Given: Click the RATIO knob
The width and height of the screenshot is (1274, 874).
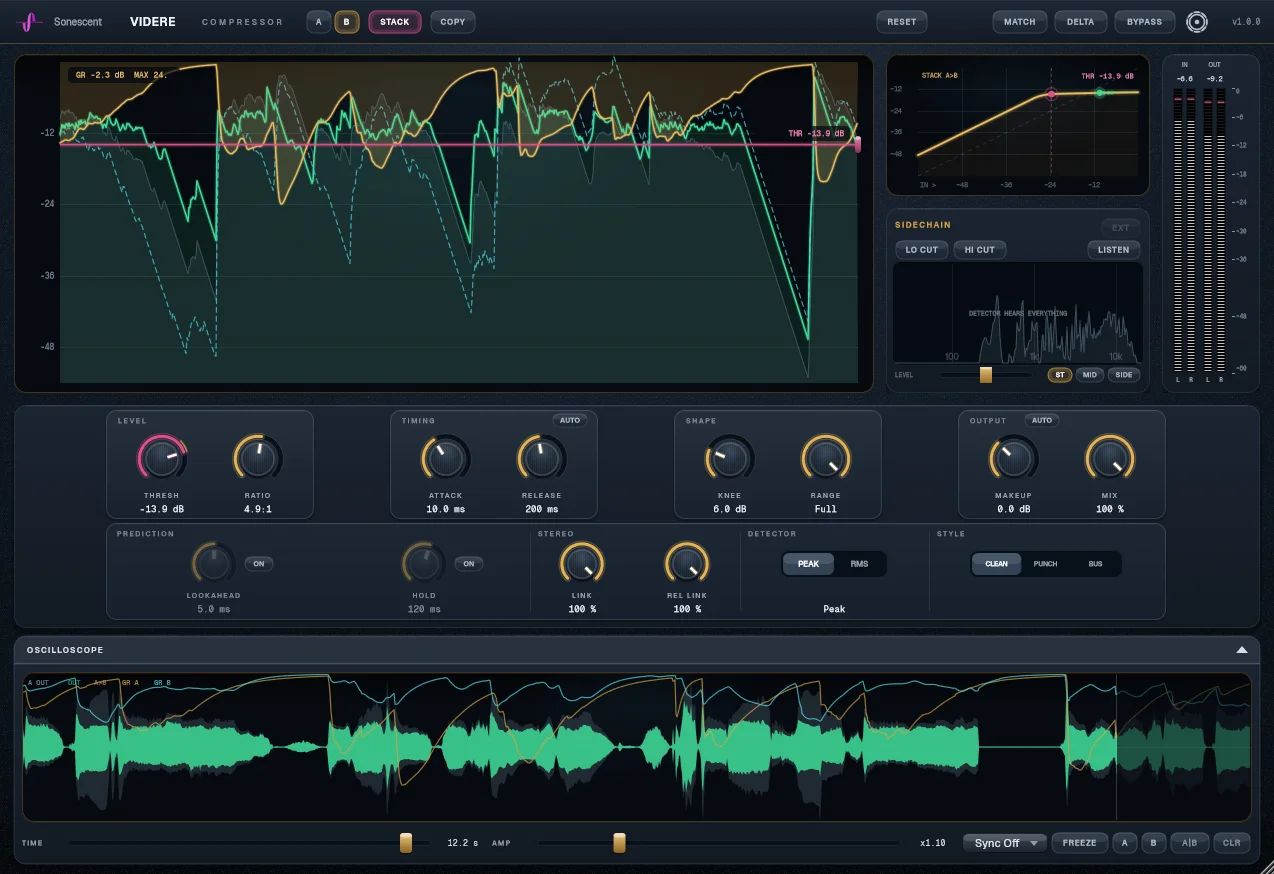Looking at the screenshot, I should pyautogui.click(x=258, y=459).
